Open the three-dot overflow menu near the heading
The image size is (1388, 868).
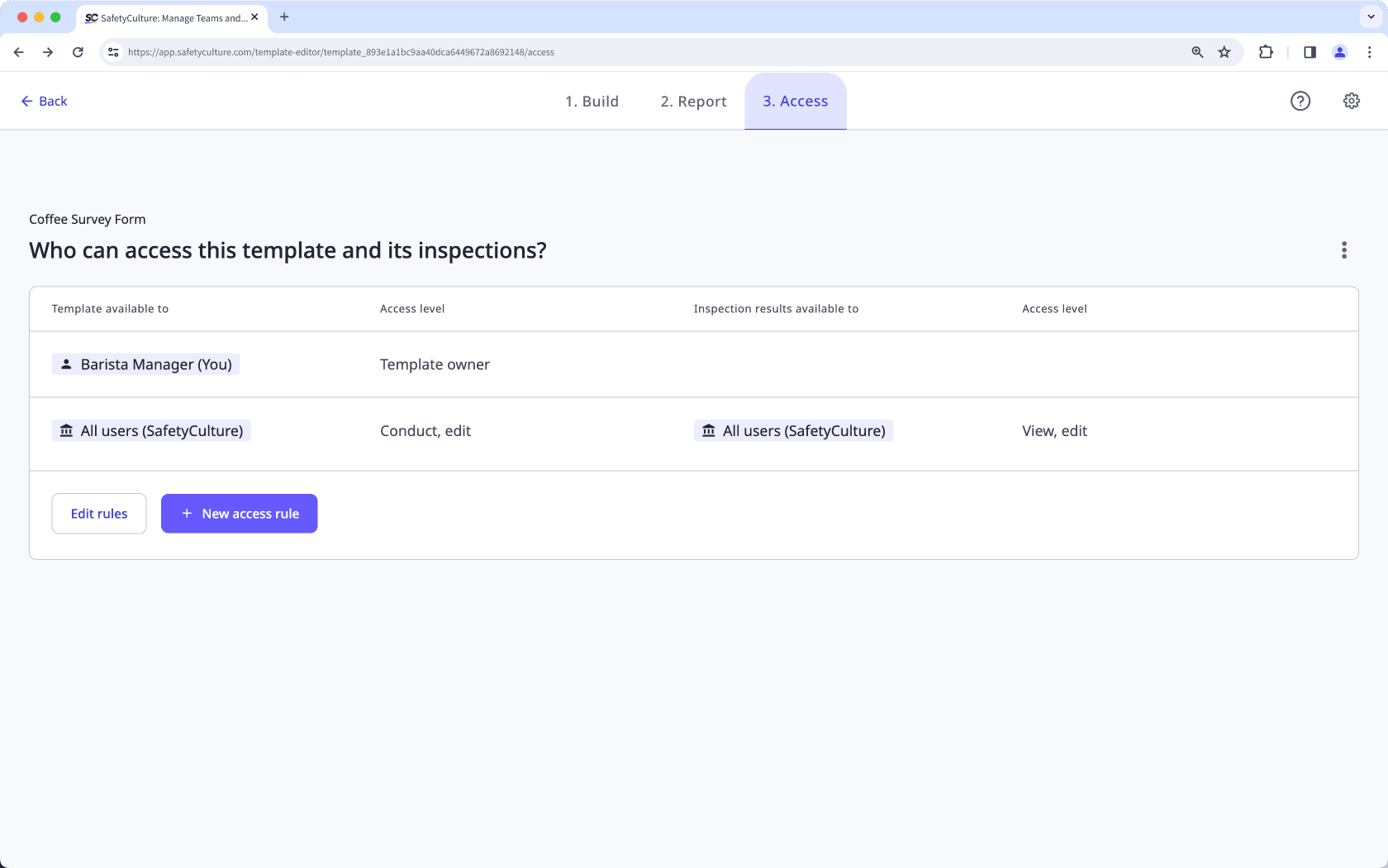[1344, 250]
